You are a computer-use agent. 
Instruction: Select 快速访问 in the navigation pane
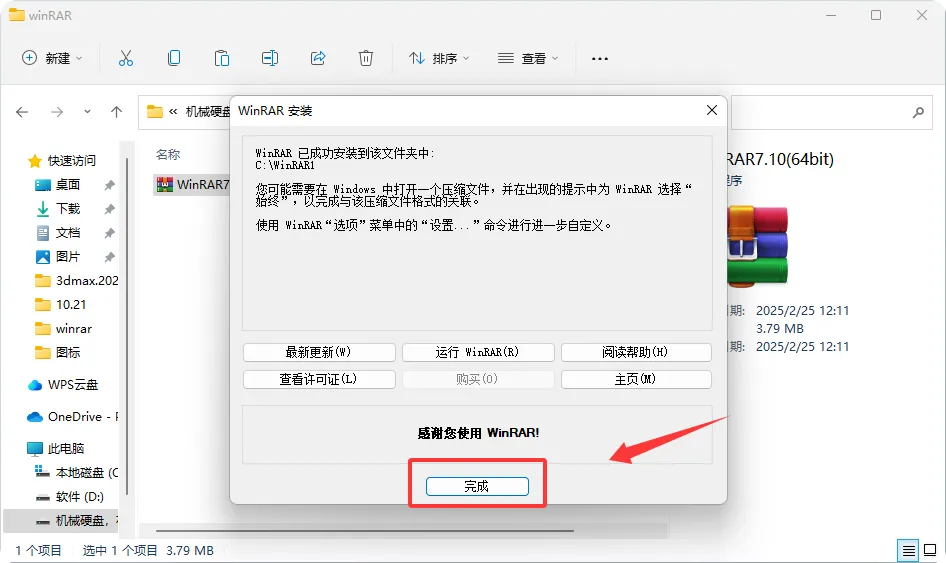(x=62, y=161)
